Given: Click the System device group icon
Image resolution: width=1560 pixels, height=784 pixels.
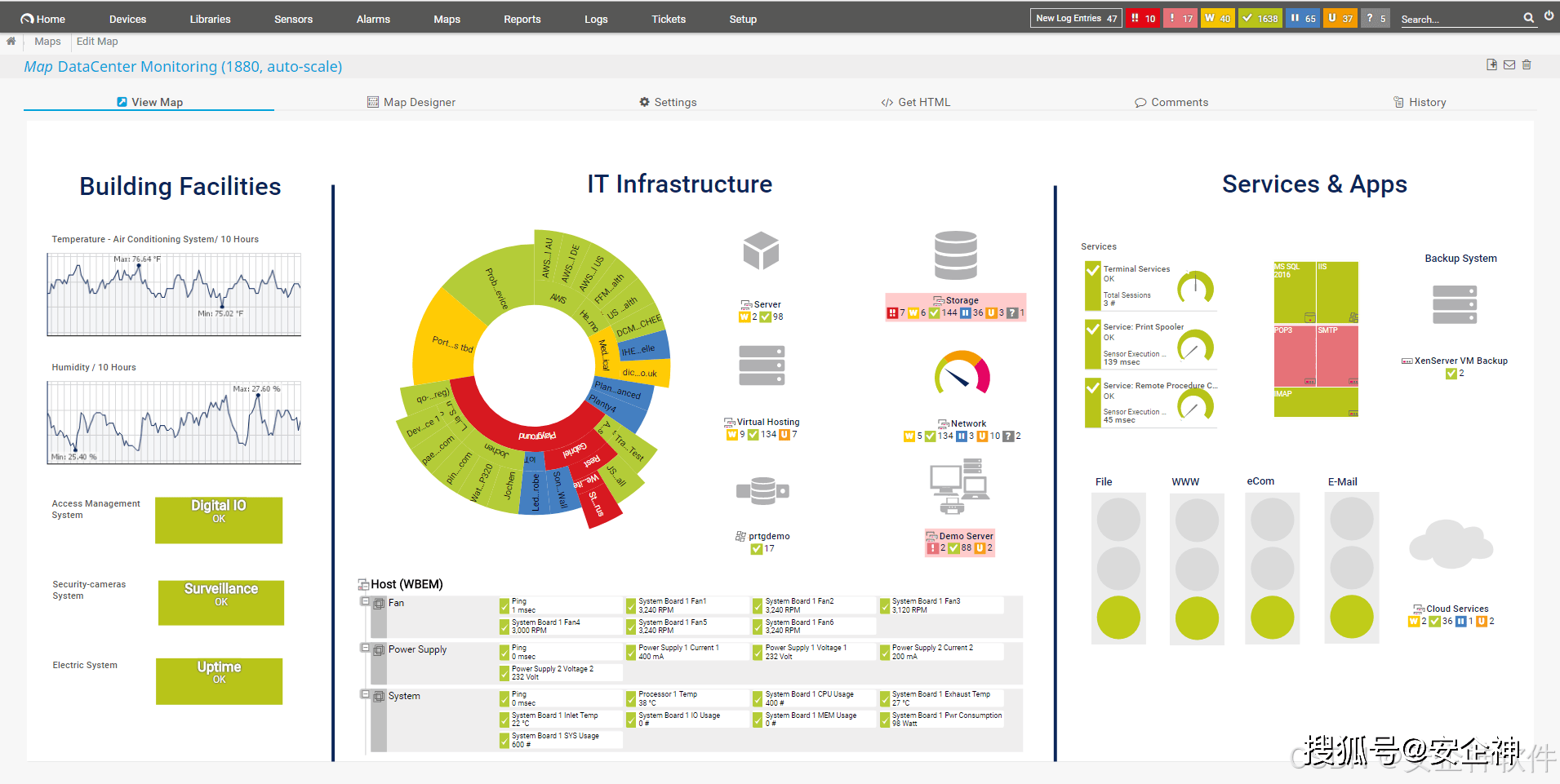Looking at the screenshot, I should (x=379, y=697).
